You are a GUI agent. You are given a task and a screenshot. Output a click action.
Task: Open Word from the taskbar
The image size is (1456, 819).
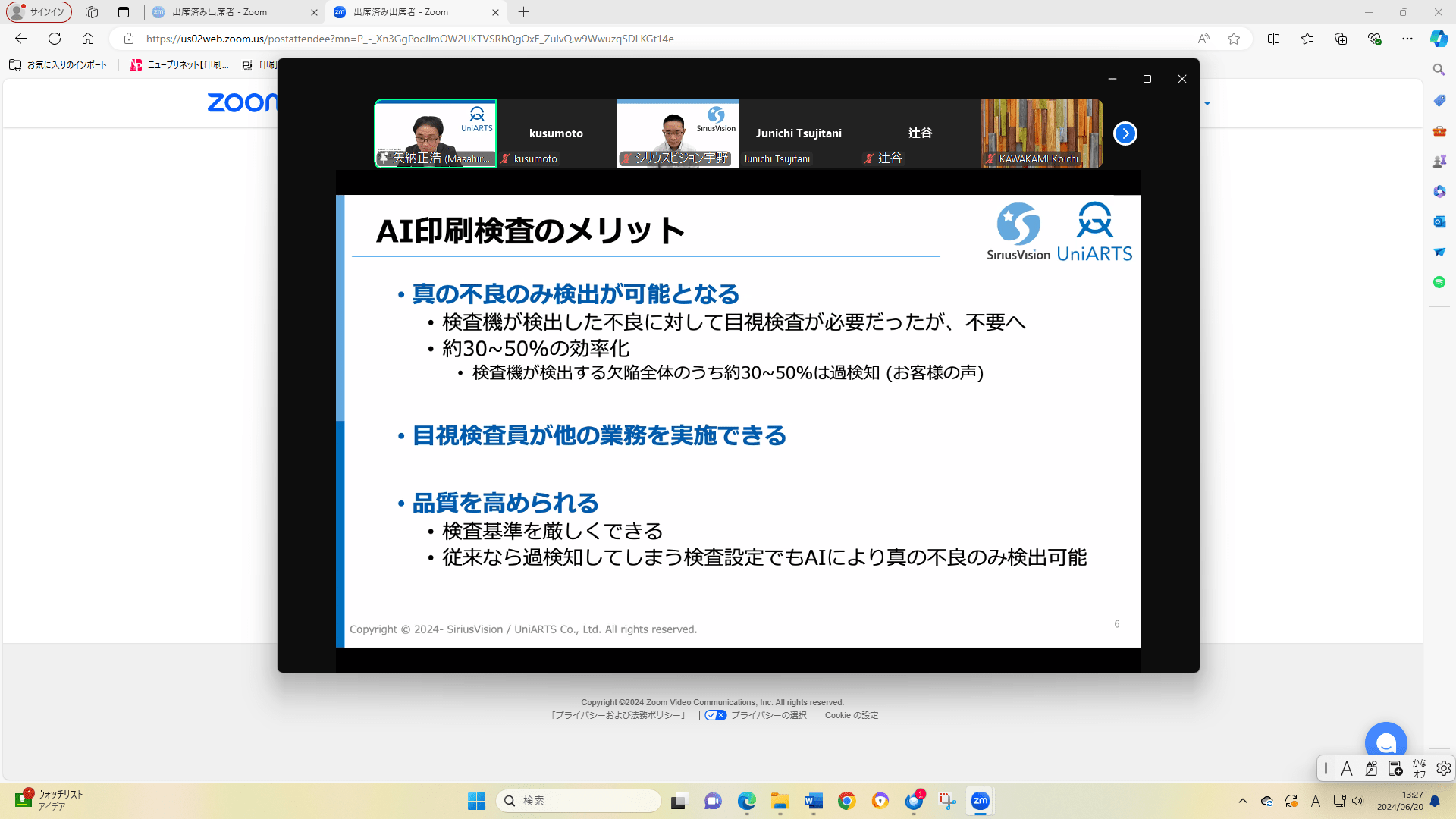(813, 801)
